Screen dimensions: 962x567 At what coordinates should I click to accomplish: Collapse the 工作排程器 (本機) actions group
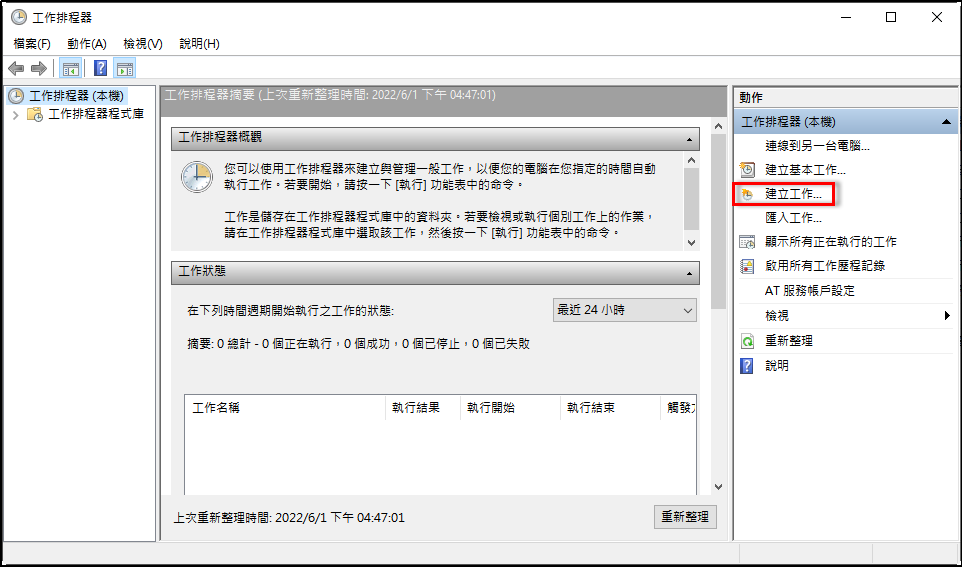945,122
